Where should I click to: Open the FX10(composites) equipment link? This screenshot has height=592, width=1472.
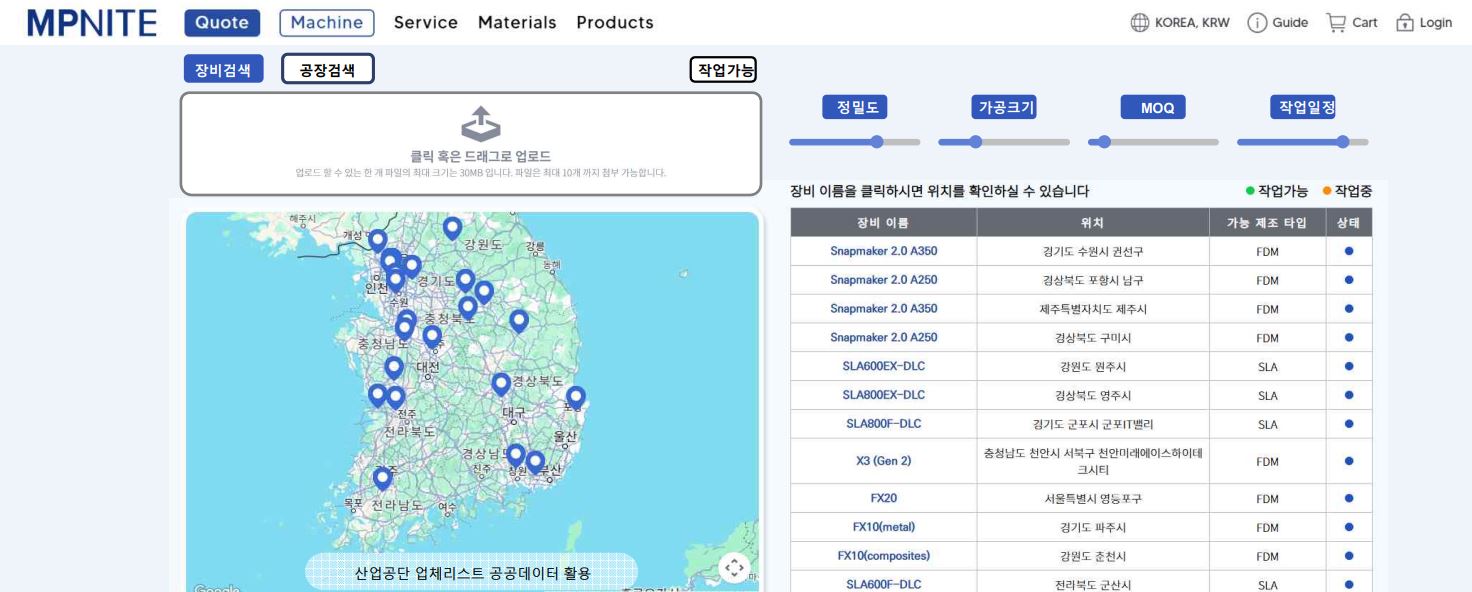(x=883, y=556)
